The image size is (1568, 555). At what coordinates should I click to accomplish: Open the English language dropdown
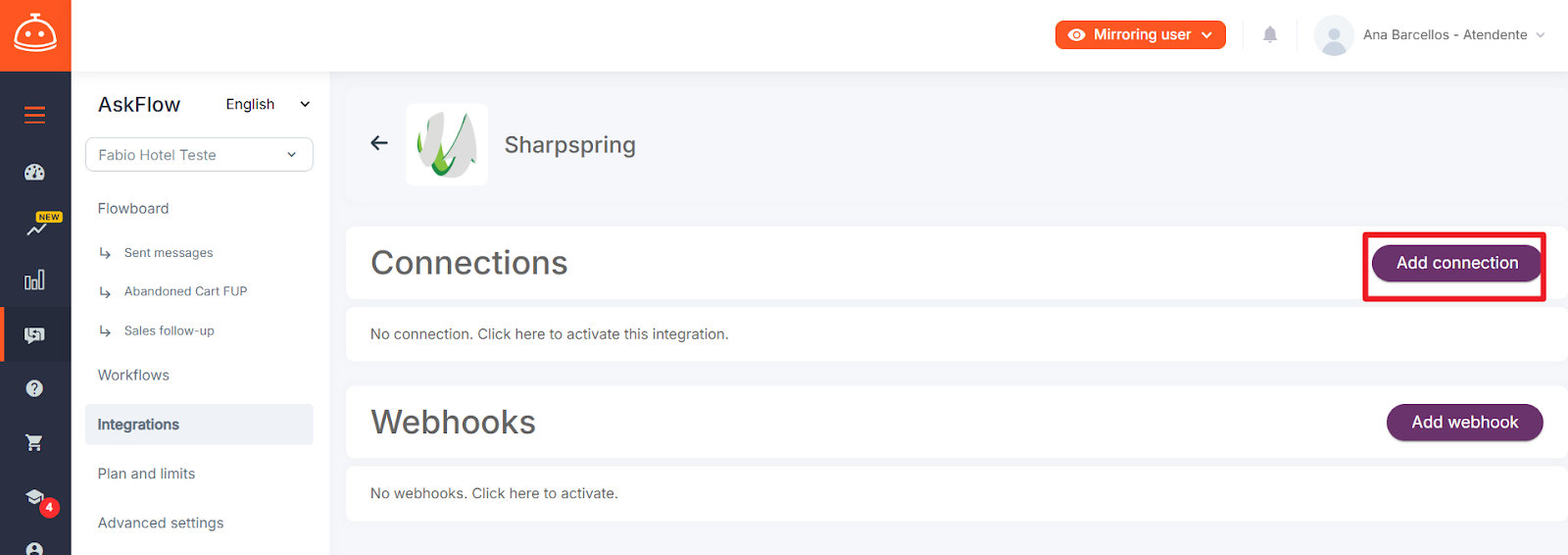[x=268, y=104]
